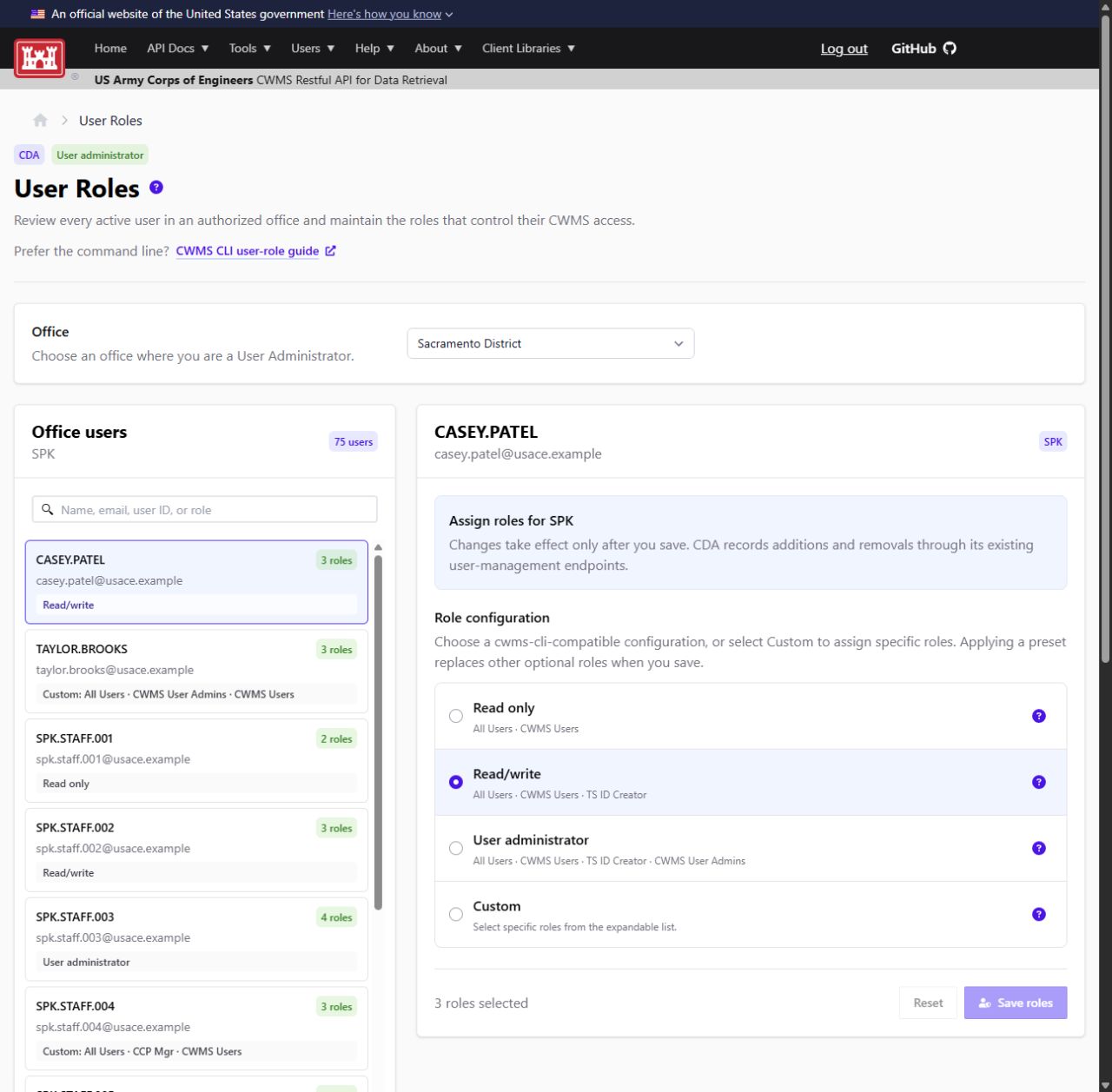Click casey.patel@usace.example in the detail panel header
The height and width of the screenshot is (1092, 1112).
tap(518, 453)
